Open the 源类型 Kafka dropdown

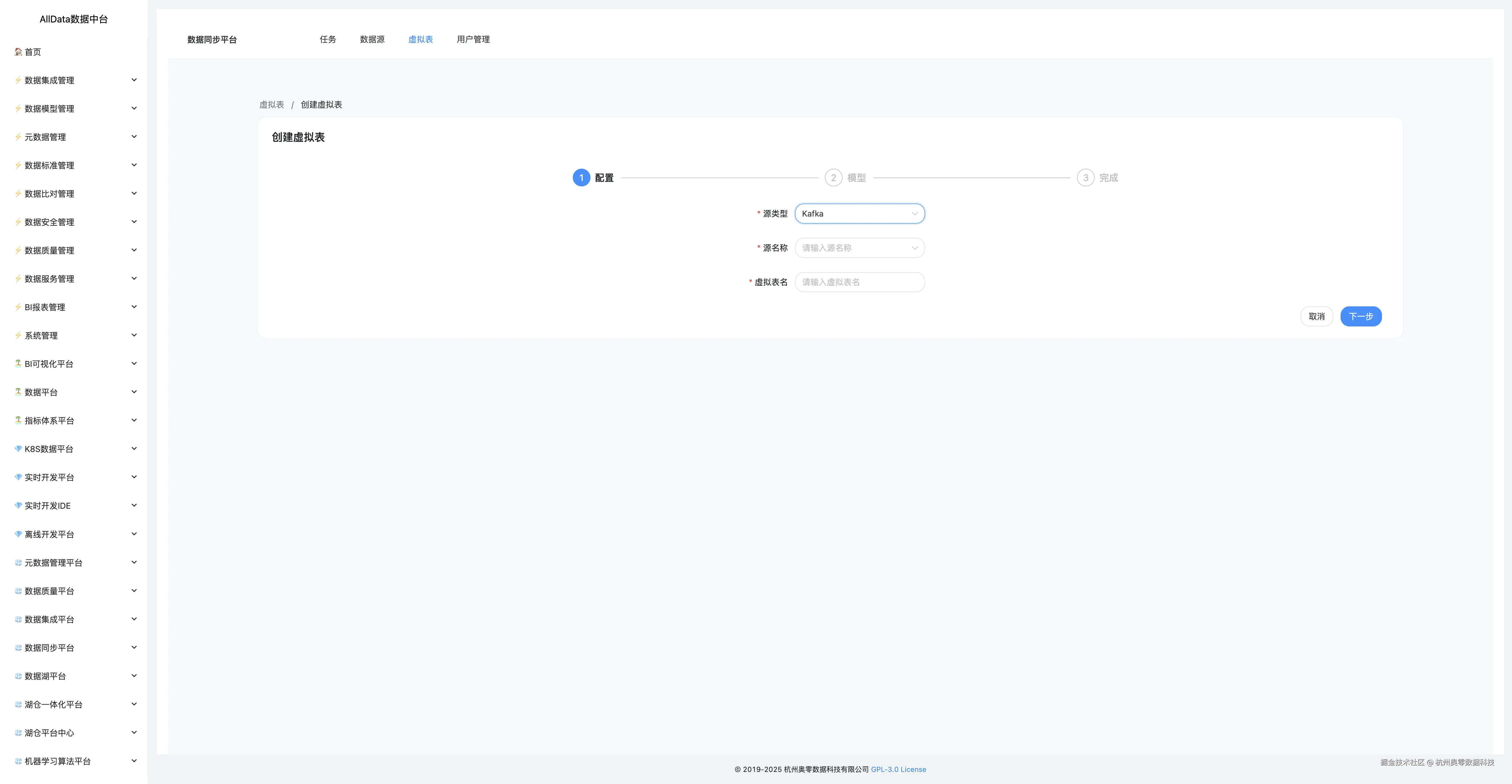(x=859, y=214)
